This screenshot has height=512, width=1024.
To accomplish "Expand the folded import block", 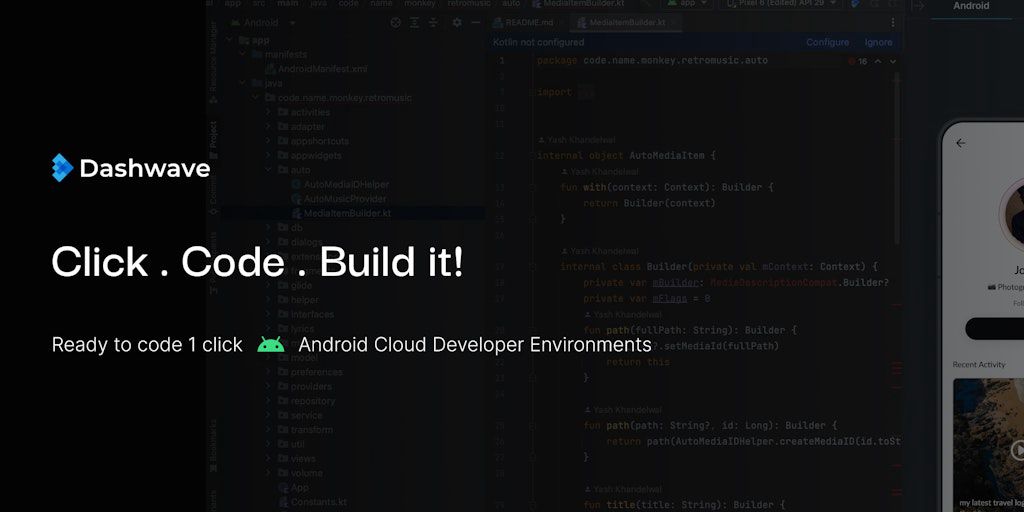I will (x=586, y=92).
